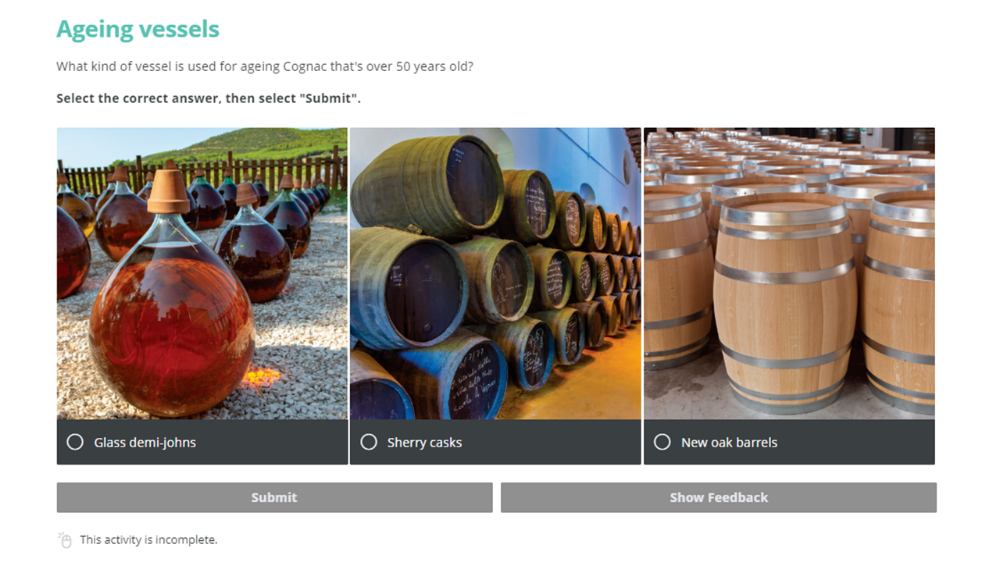Choose the Sherry casks radio option
This screenshot has width=1000, height=562.
pos(368,442)
